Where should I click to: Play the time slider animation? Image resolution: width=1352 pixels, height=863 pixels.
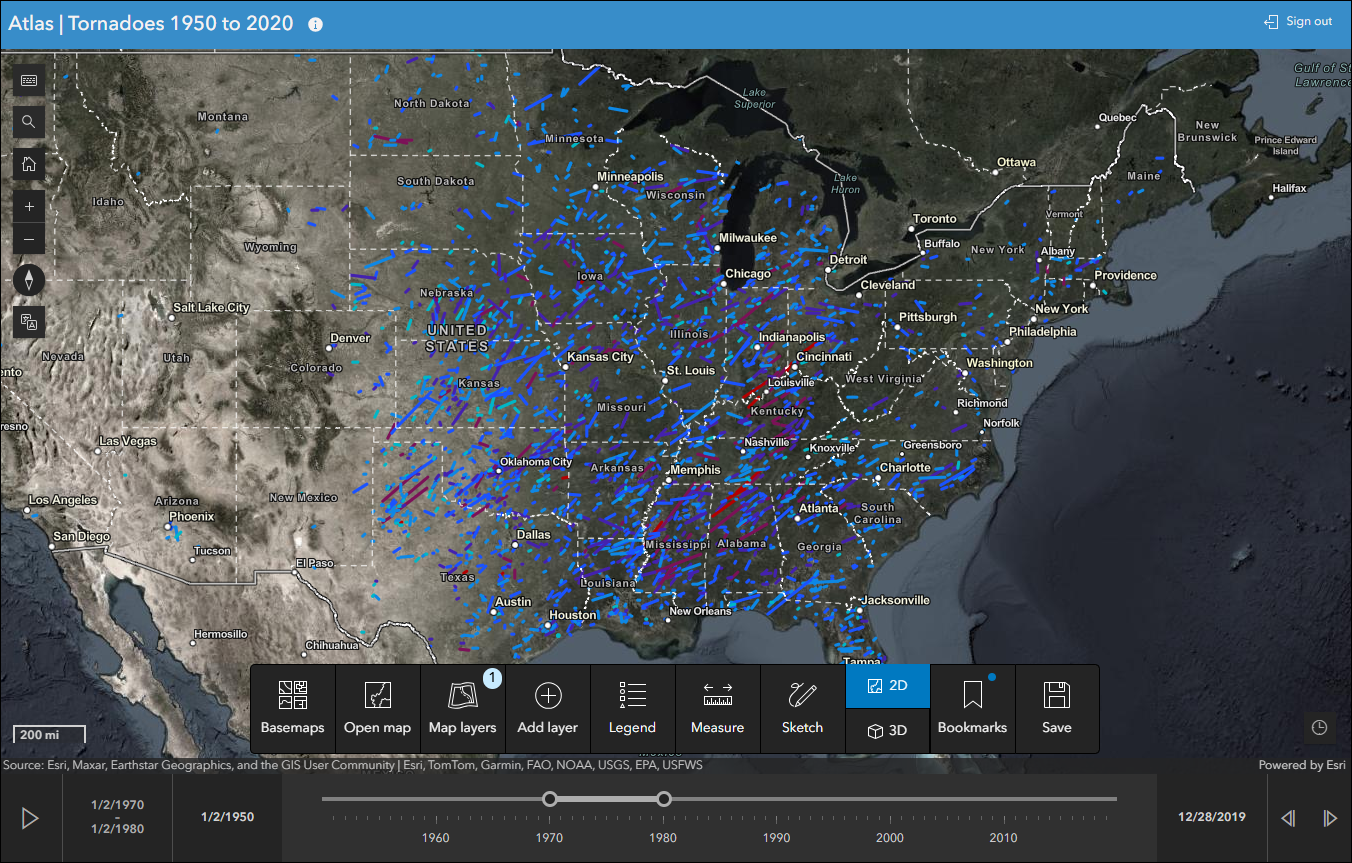tap(30, 819)
